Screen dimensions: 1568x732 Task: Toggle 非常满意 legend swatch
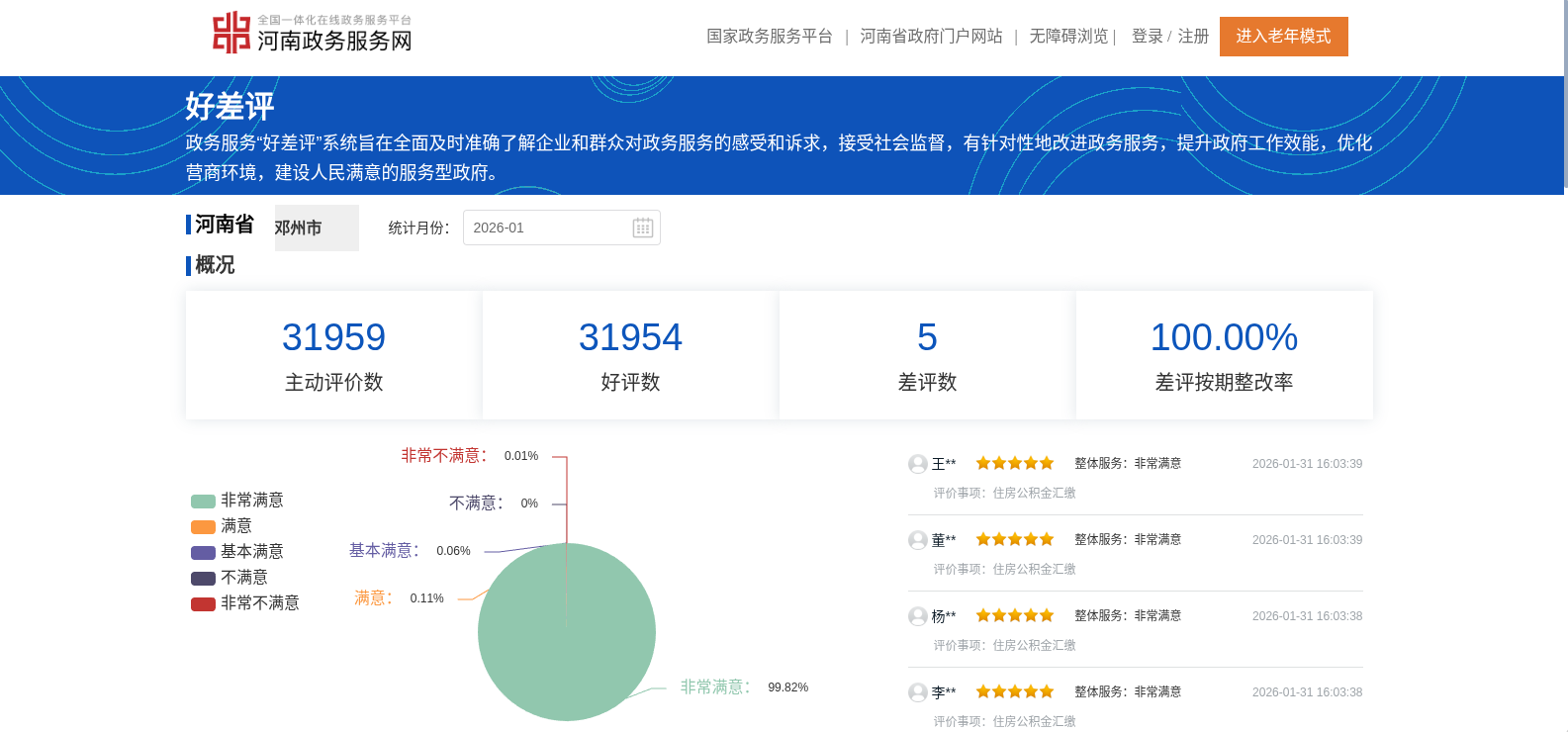pyautogui.click(x=203, y=501)
